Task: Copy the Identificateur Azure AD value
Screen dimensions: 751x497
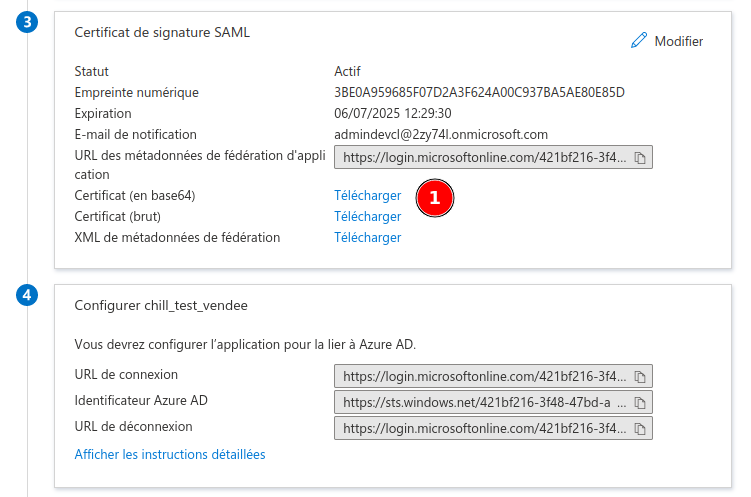Action: click(x=640, y=402)
